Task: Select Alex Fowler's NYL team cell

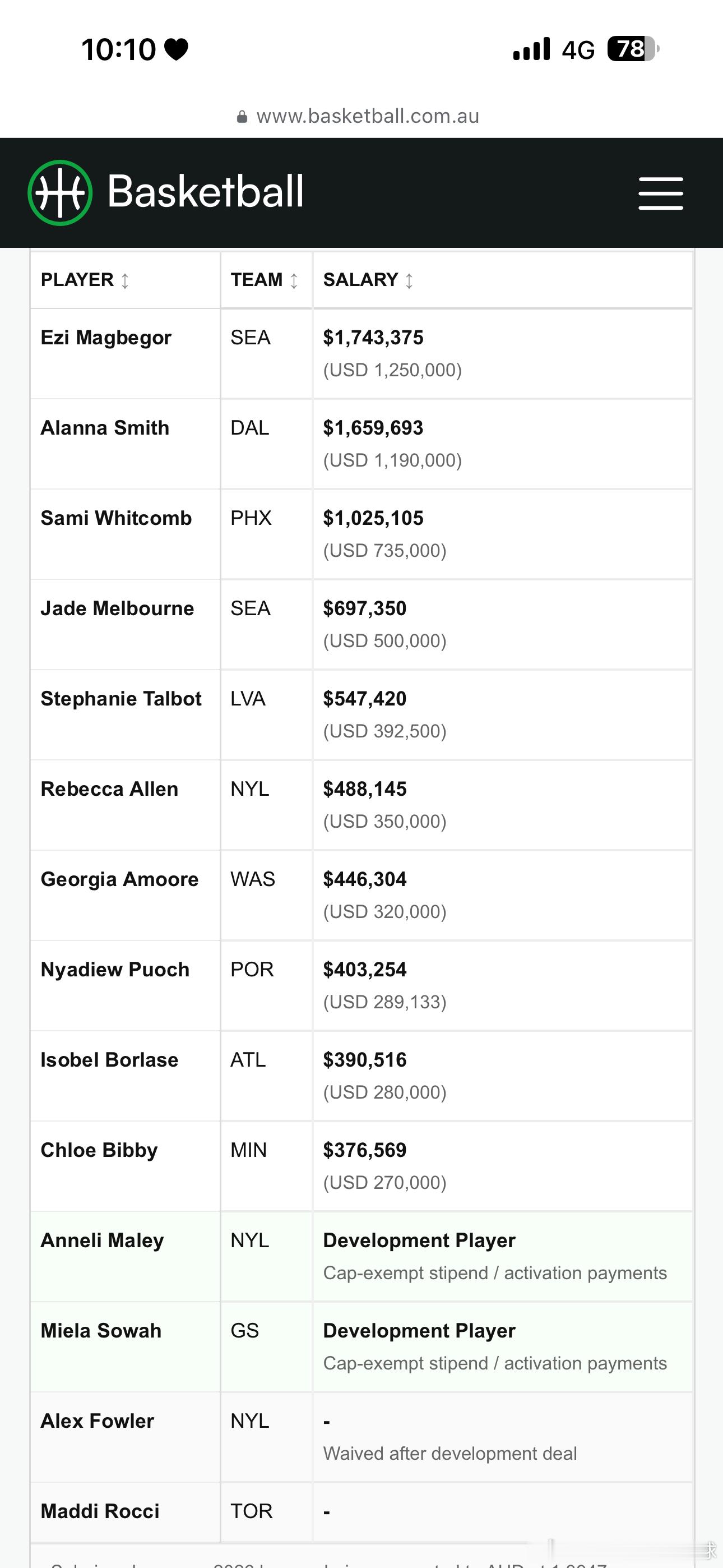Action: tap(267, 1437)
